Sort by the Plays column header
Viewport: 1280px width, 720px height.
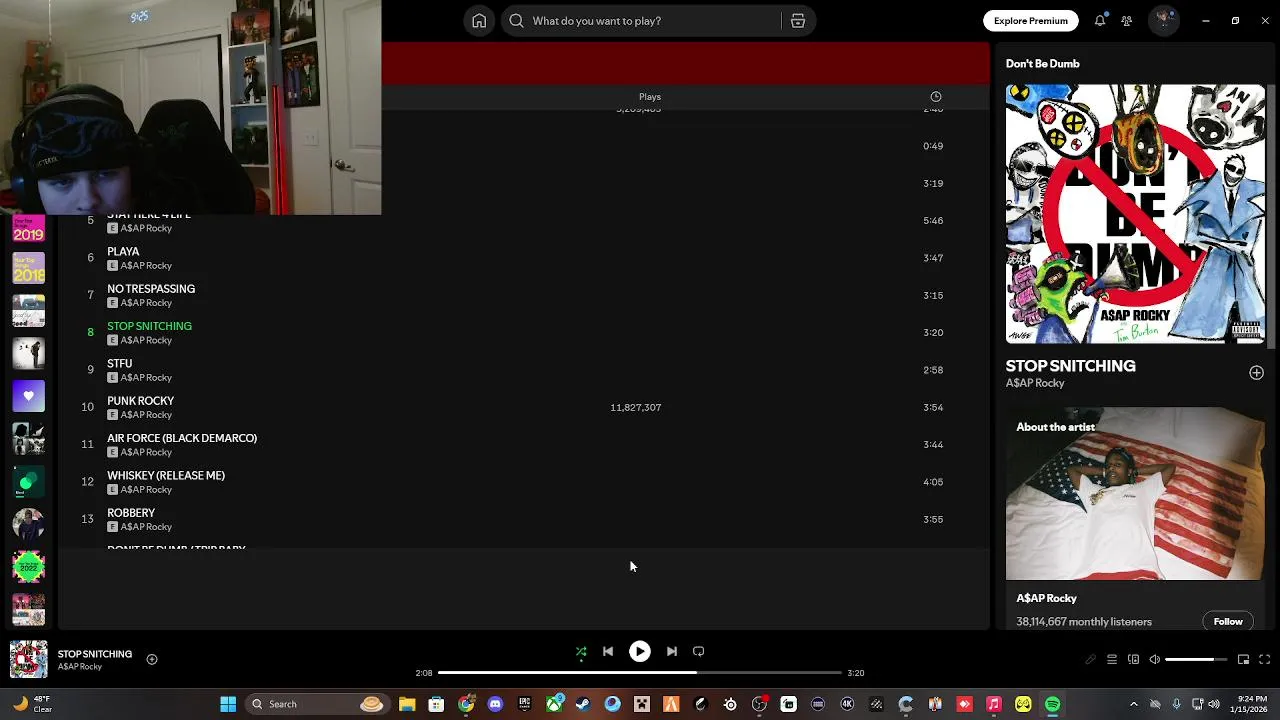(650, 97)
